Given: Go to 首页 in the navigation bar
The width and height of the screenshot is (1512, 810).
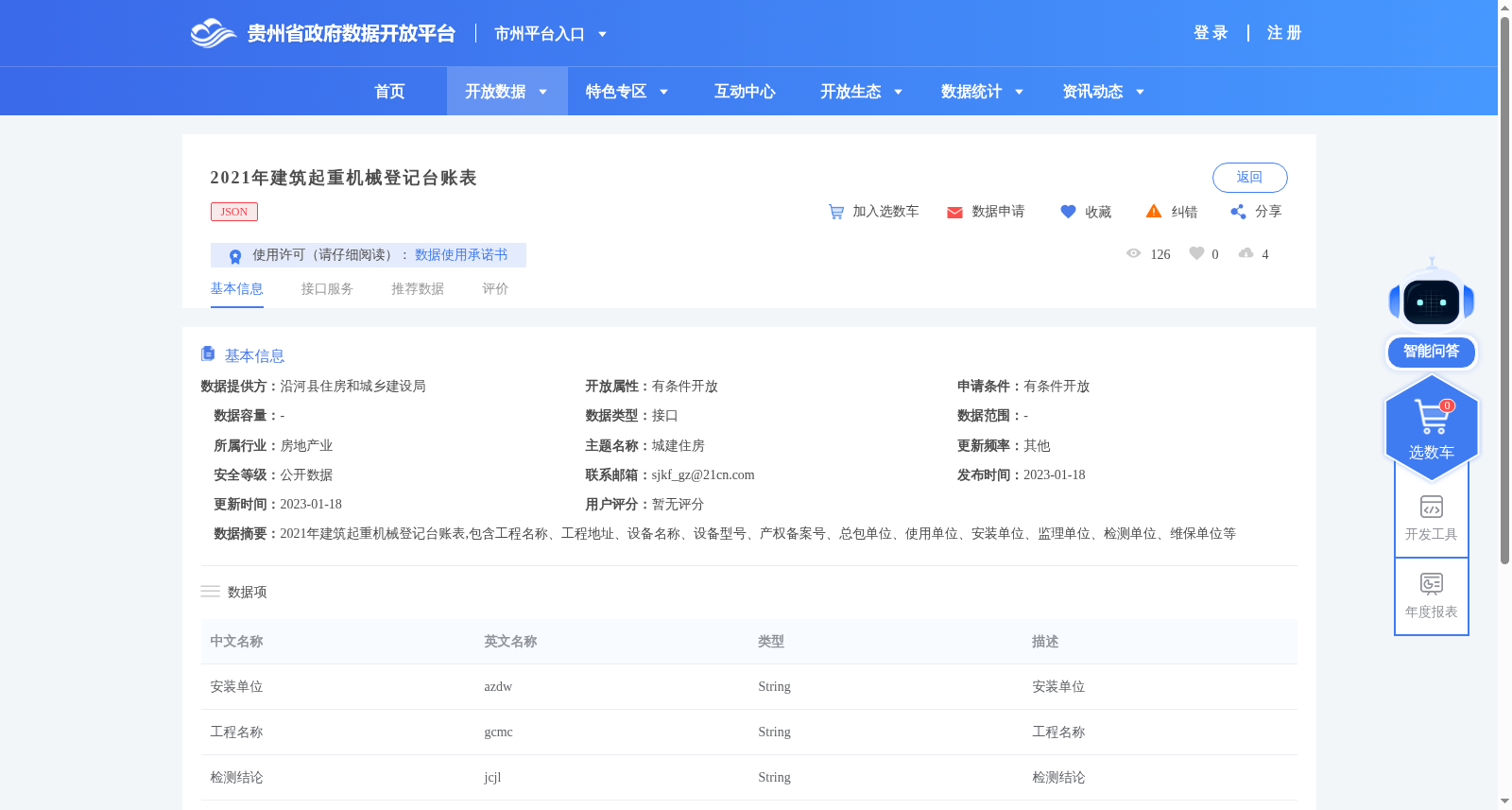Looking at the screenshot, I should click(x=389, y=92).
